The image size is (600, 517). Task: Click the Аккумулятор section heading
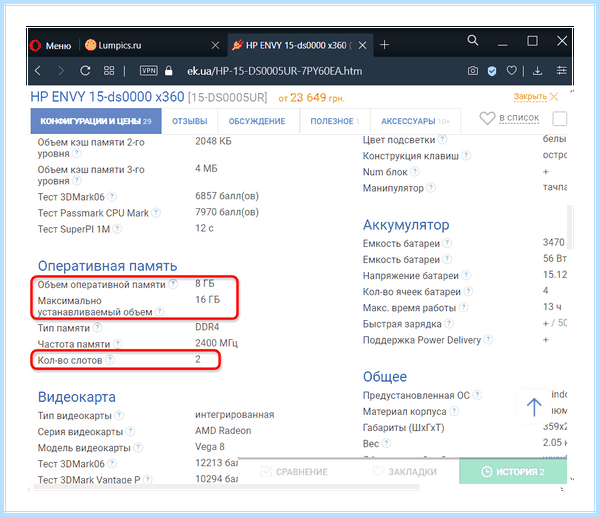coord(406,225)
